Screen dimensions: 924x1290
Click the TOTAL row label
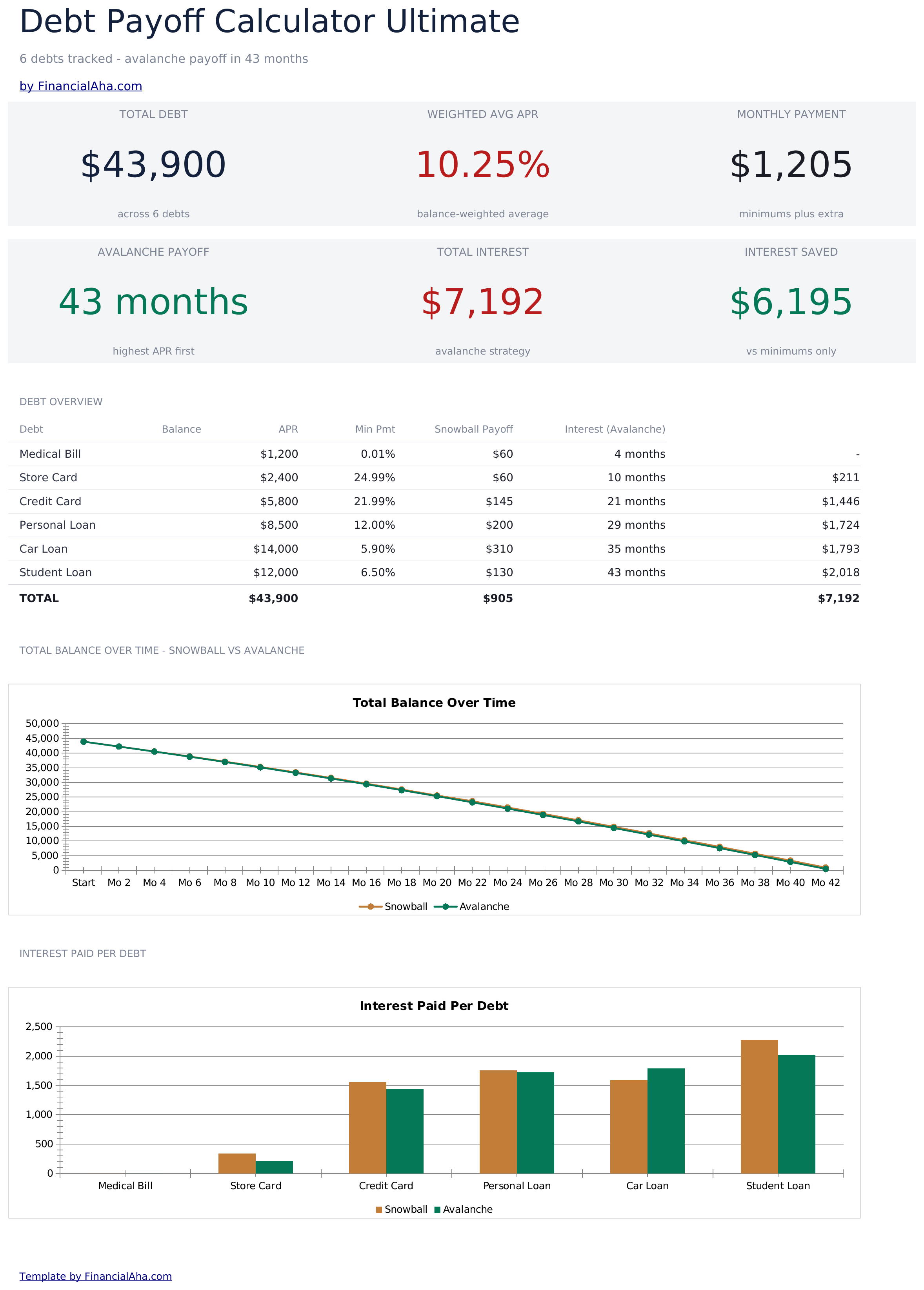click(39, 599)
